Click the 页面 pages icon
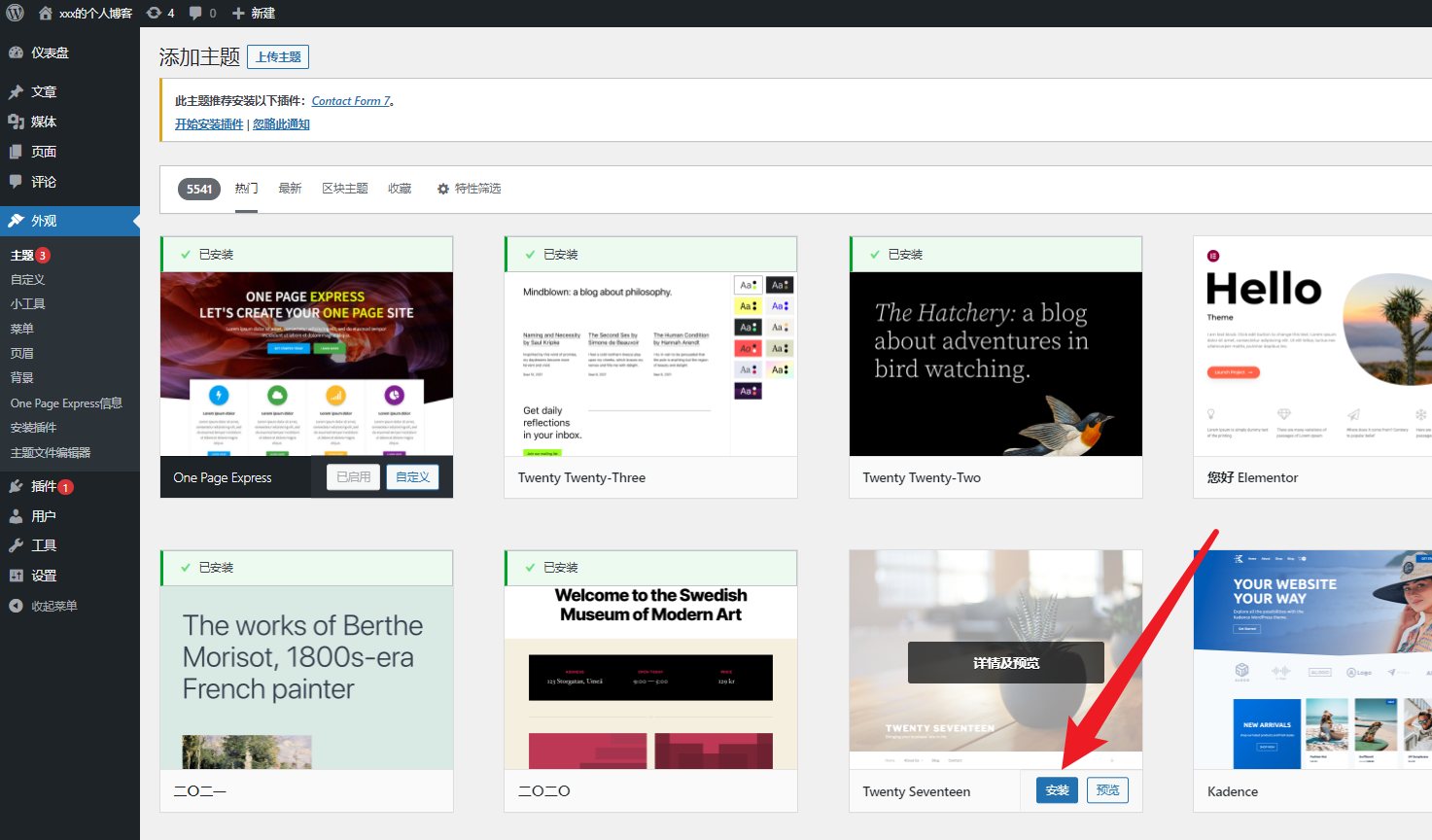Image resolution: width=1432 pixels, height=840 pixels. point(16,152)
